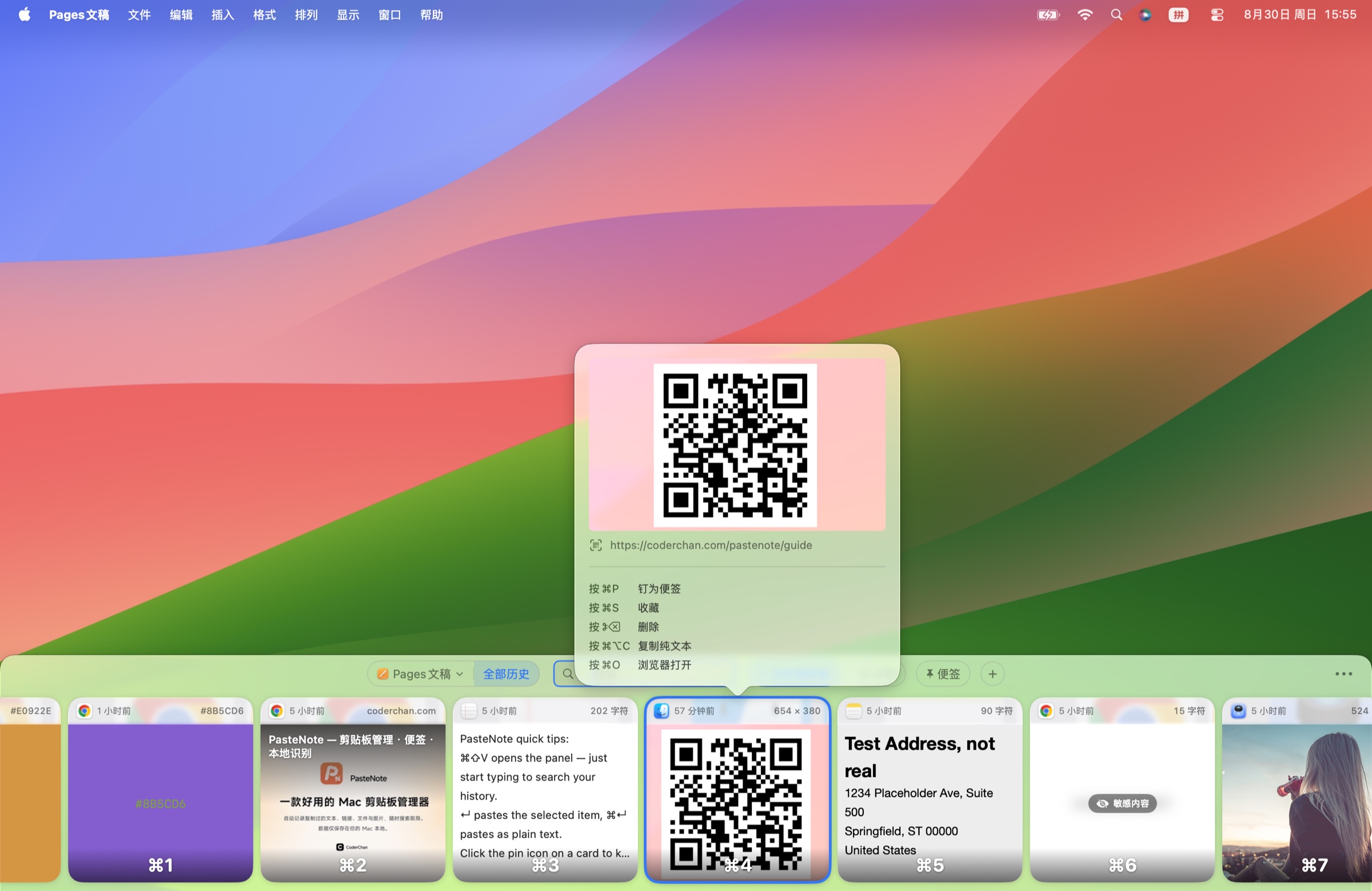This screenshot has width=1372, height=891.
Task: Click the Notes icon on the 90 字符 card
Action: pos(853,711)
